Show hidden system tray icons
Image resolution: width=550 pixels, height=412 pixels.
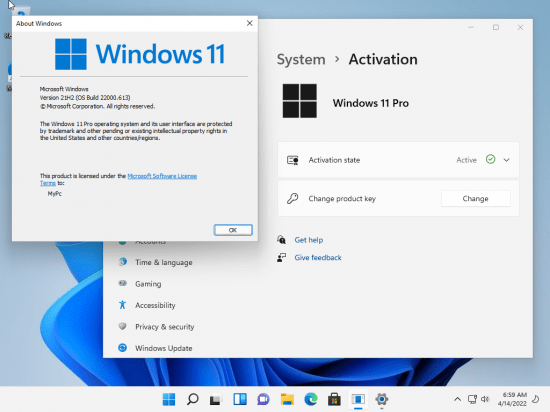pos(457,399)
